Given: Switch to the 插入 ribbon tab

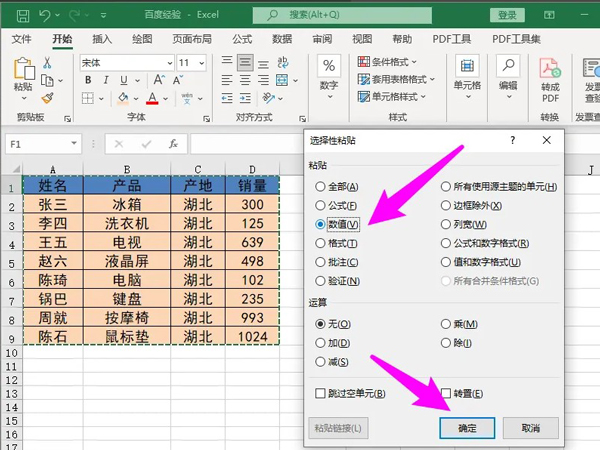Looking at the screenshot, I should (x=101, y=39).
